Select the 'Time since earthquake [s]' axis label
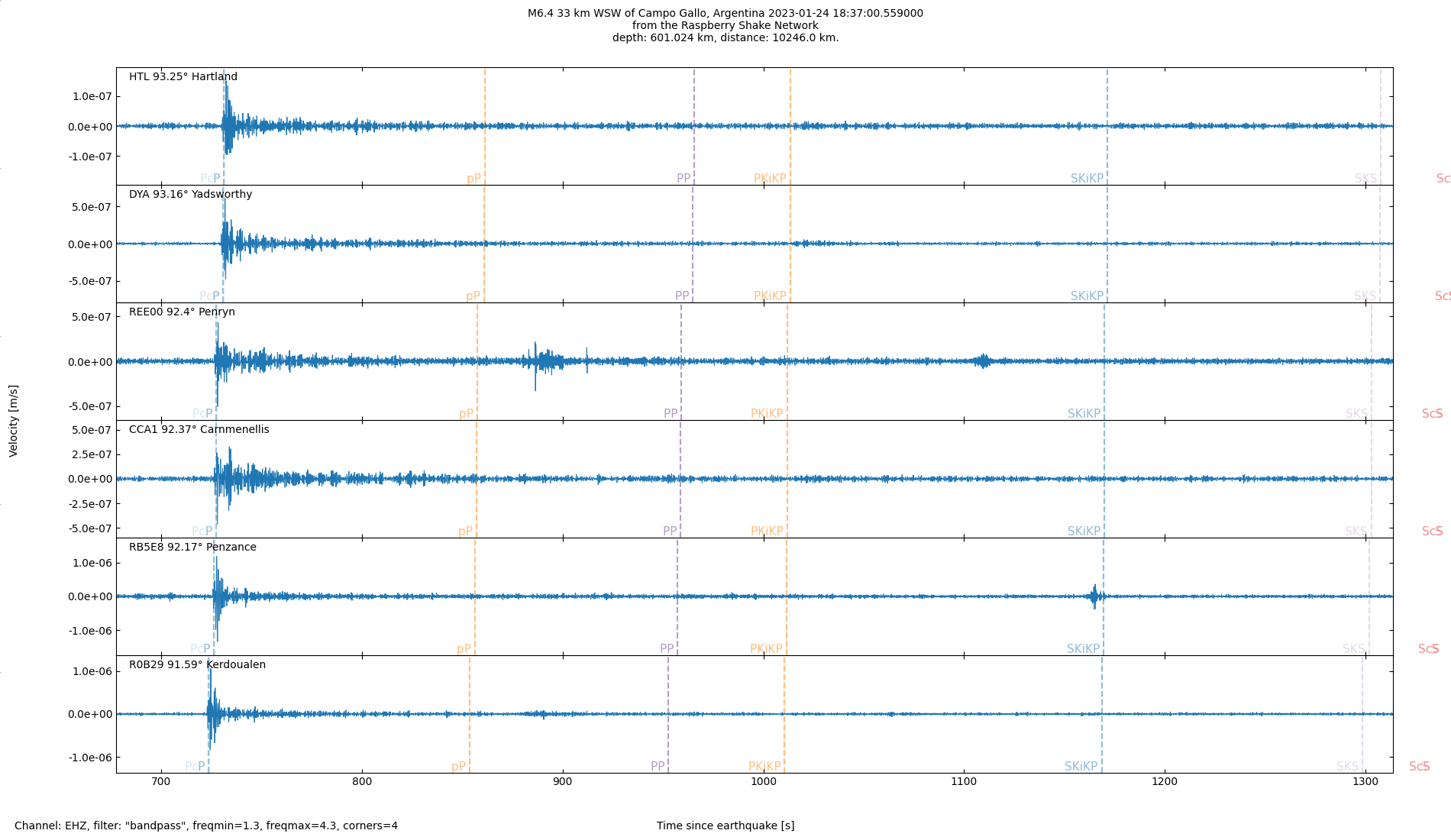Image resolution: width=1451 pixels, height=840 pixels. 725,825
